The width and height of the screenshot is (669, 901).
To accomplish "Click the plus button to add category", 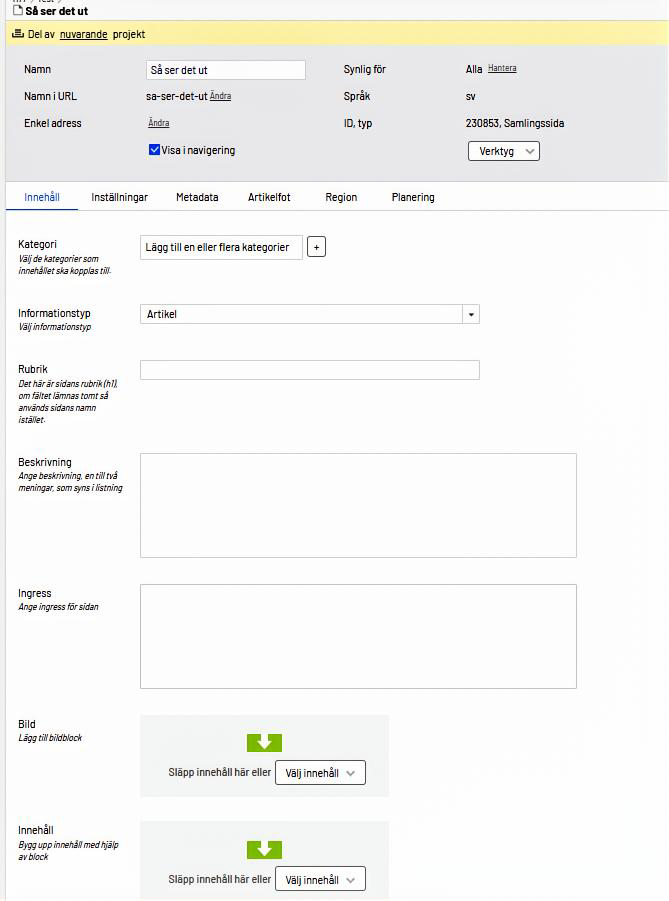I will (x=316, y=247).
